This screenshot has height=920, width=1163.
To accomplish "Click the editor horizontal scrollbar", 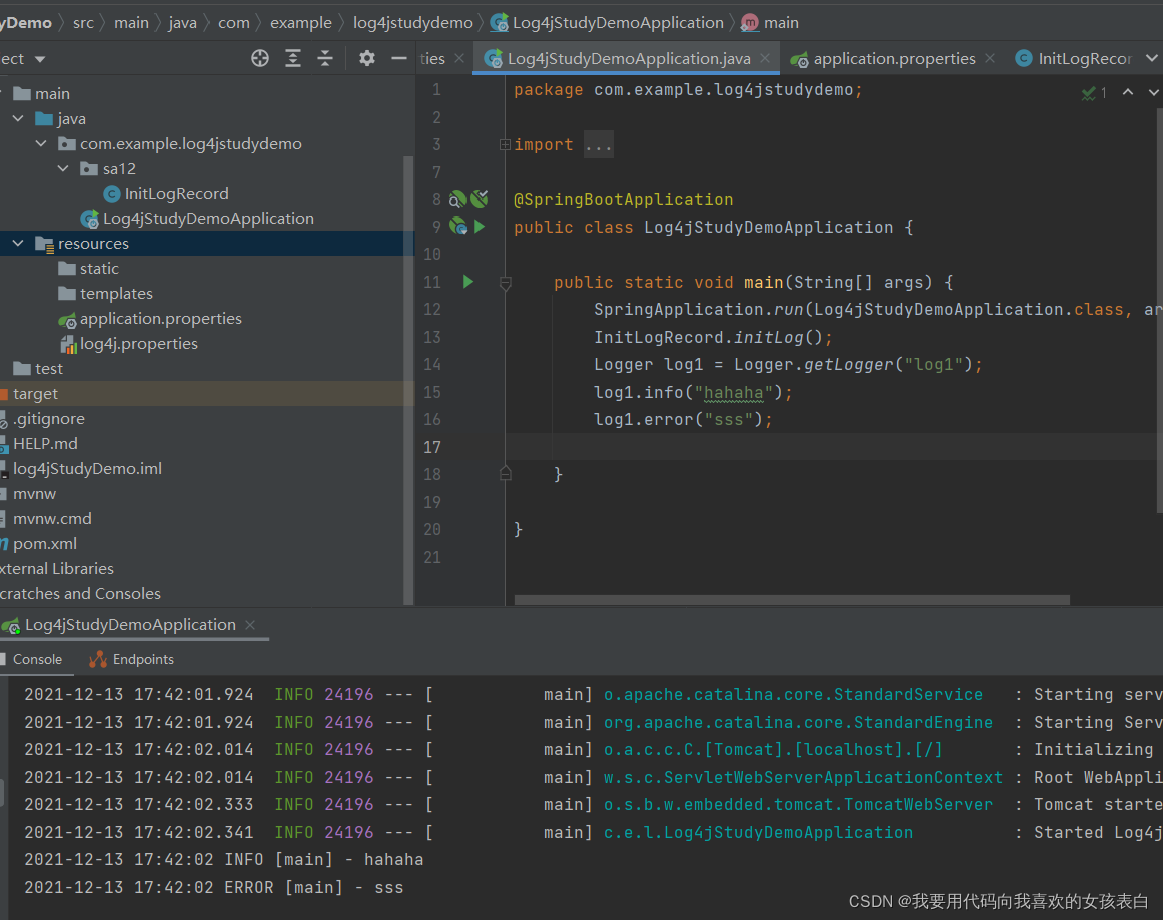I will point(792,599).
